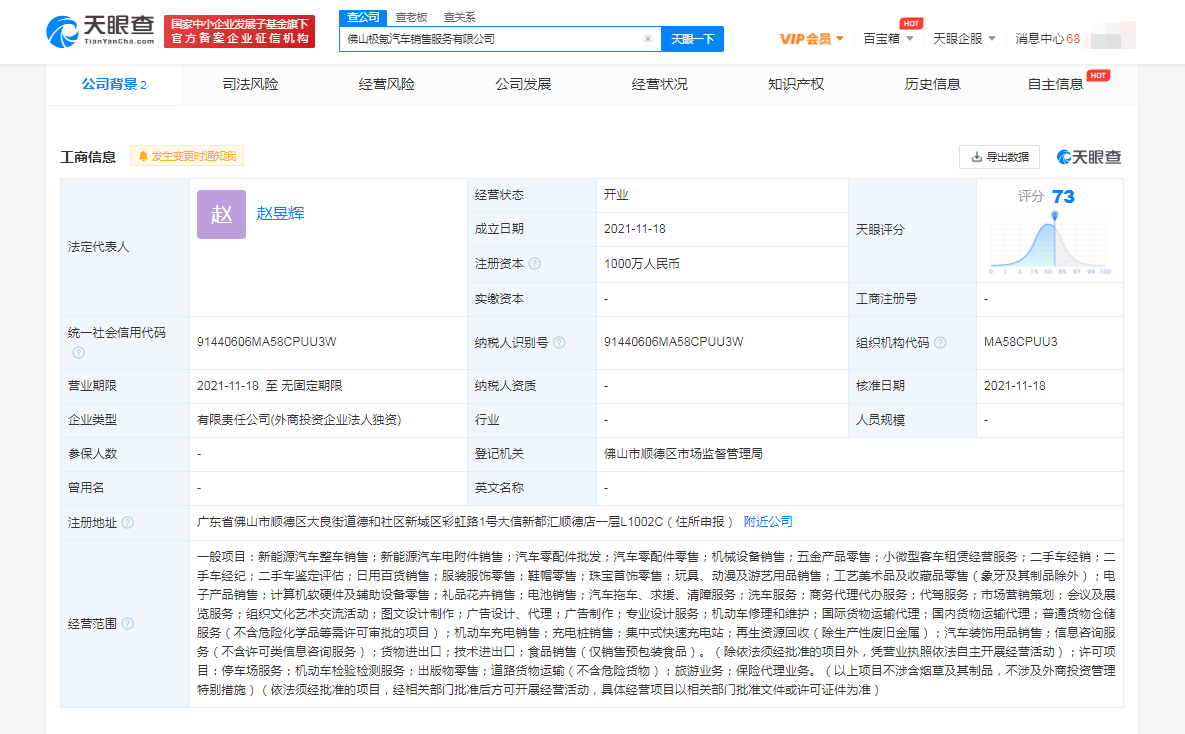Click the bell icon on the change-notification button

143,156
